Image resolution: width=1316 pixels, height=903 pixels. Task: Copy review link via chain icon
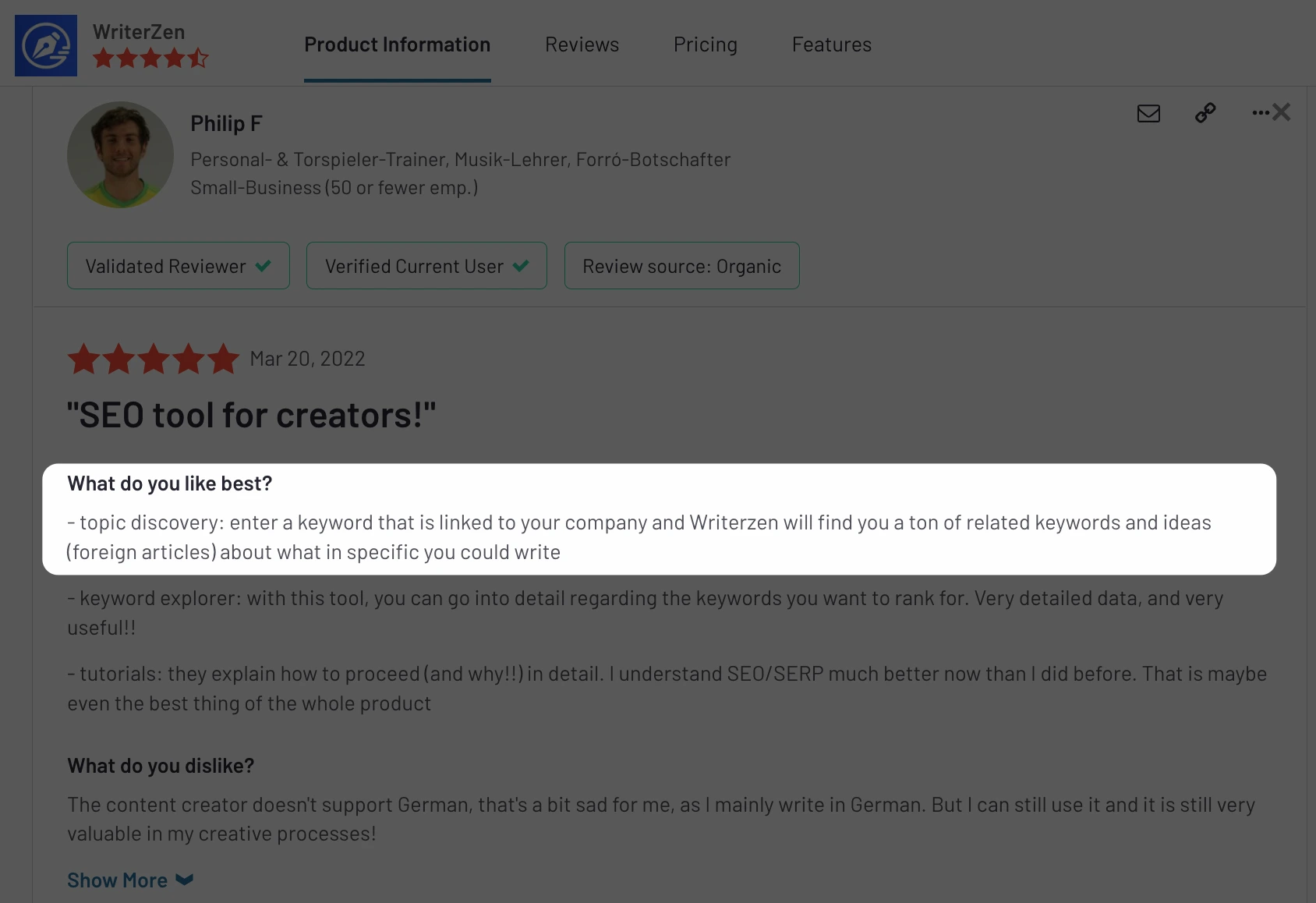[1205, 113]
